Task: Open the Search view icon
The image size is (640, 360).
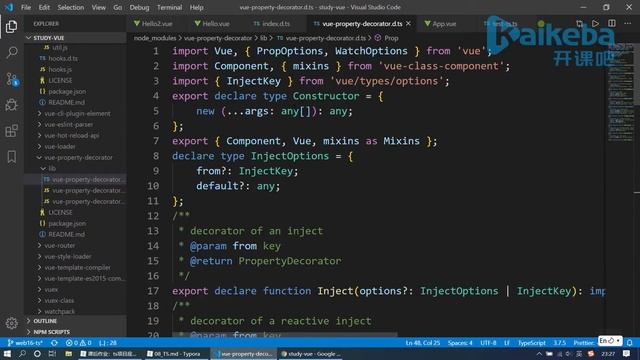Action: click(x=11, y=52)
